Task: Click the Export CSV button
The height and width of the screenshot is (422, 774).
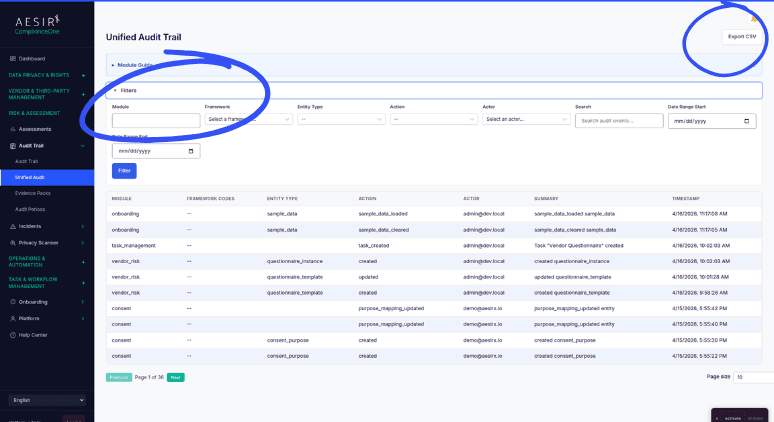Action: click(x=742, y=37)
